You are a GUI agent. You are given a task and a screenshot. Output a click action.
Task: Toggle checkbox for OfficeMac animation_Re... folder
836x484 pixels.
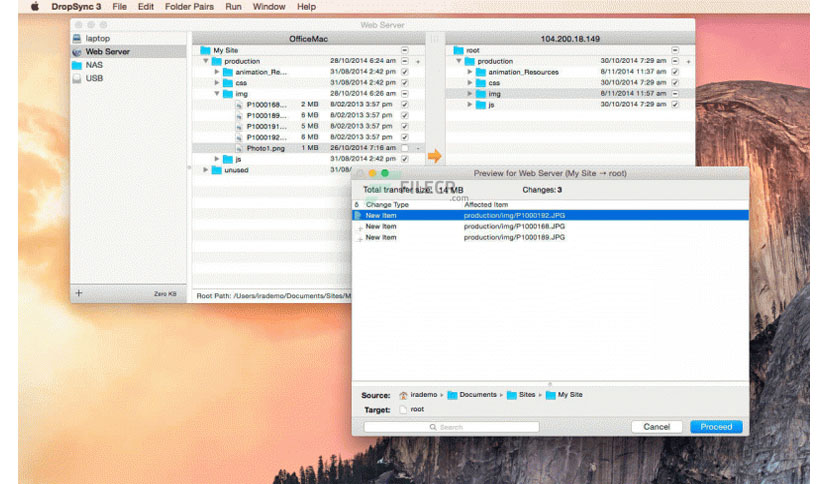(405, 72)
